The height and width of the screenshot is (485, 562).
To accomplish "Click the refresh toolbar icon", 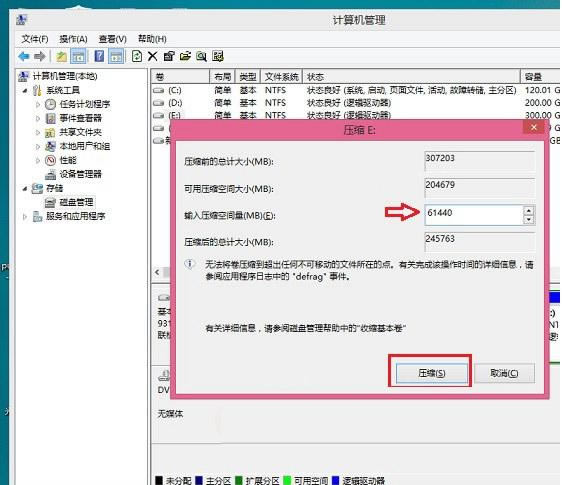I will (x=137, y=56).
